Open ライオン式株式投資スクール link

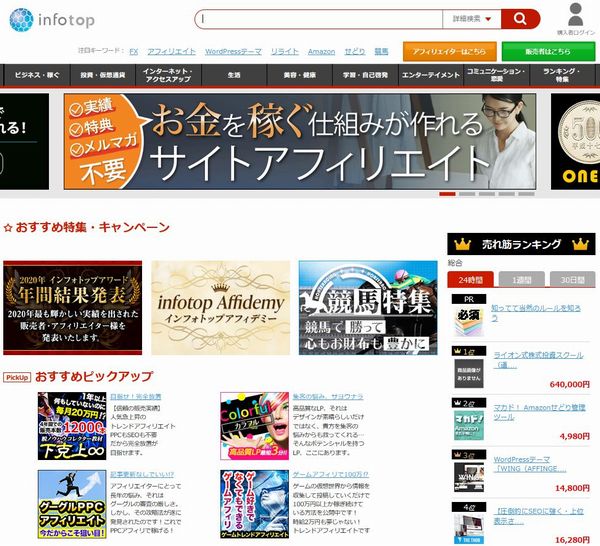(538, 360)
